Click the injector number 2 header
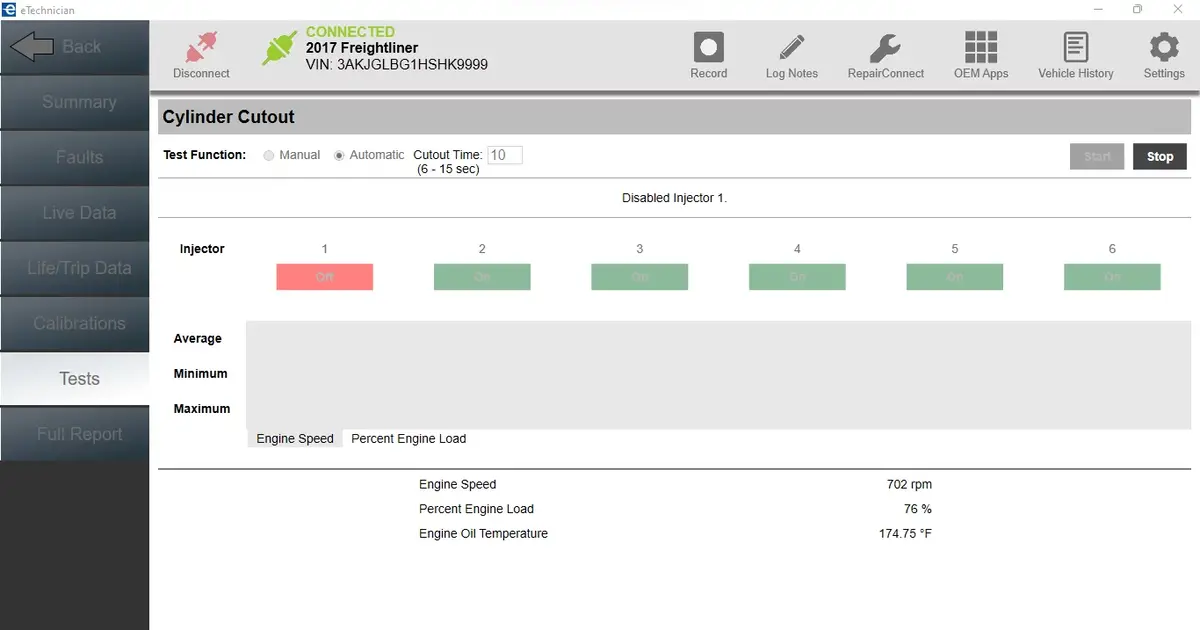The height and width of the screenshot is (630, 1200). pyautogui.click(x=482, y=249)
